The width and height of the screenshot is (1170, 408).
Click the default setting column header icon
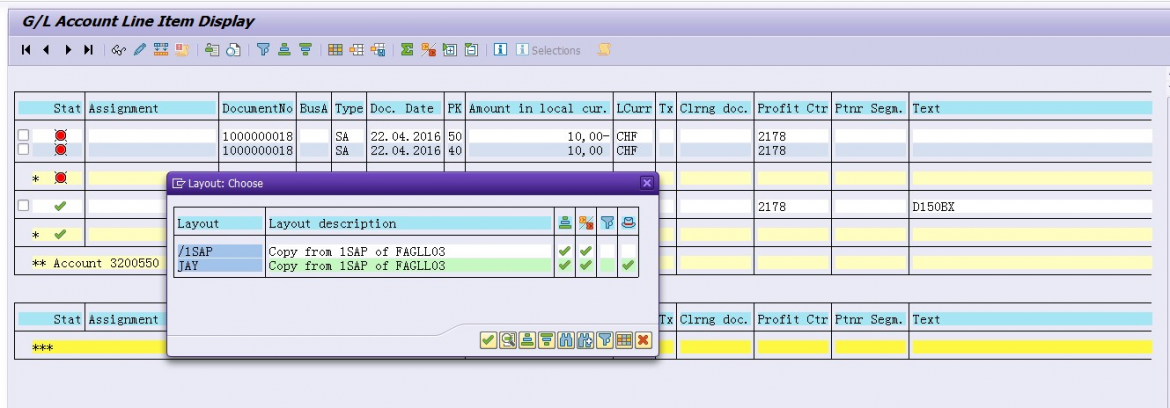(x=628, y=223)
